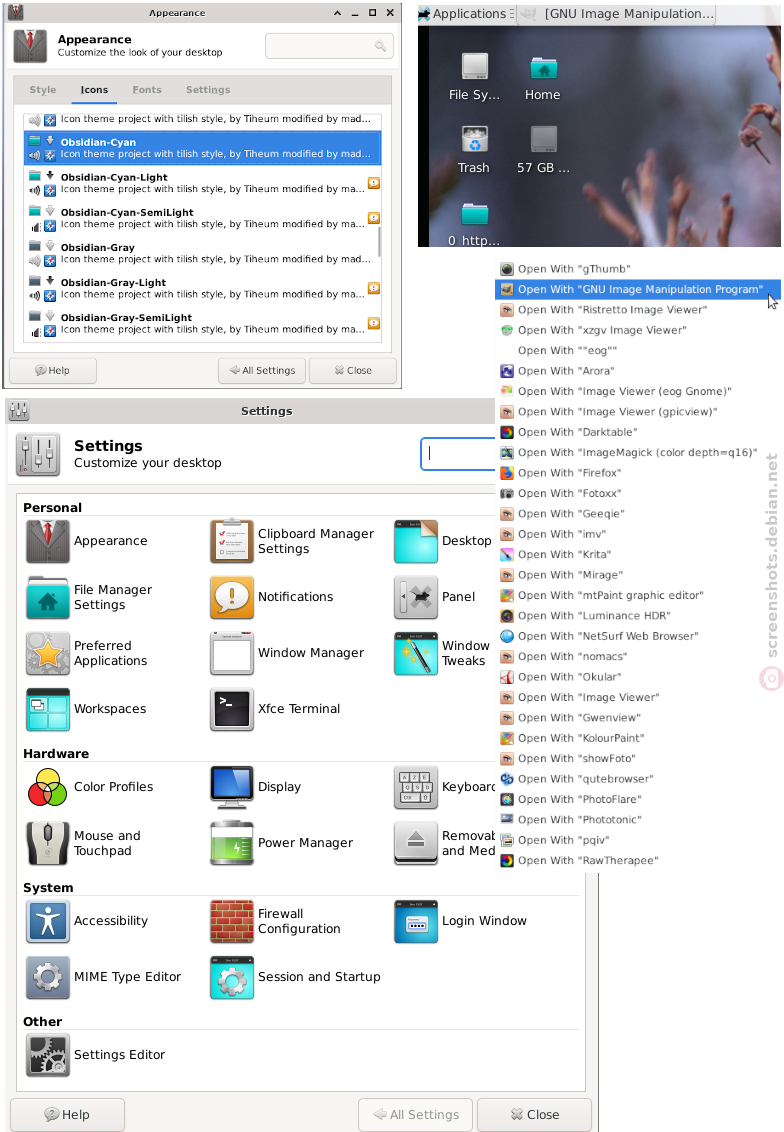Open File Manager Settings icon
Screen dimensions: 784x1132
coord(48,597)
